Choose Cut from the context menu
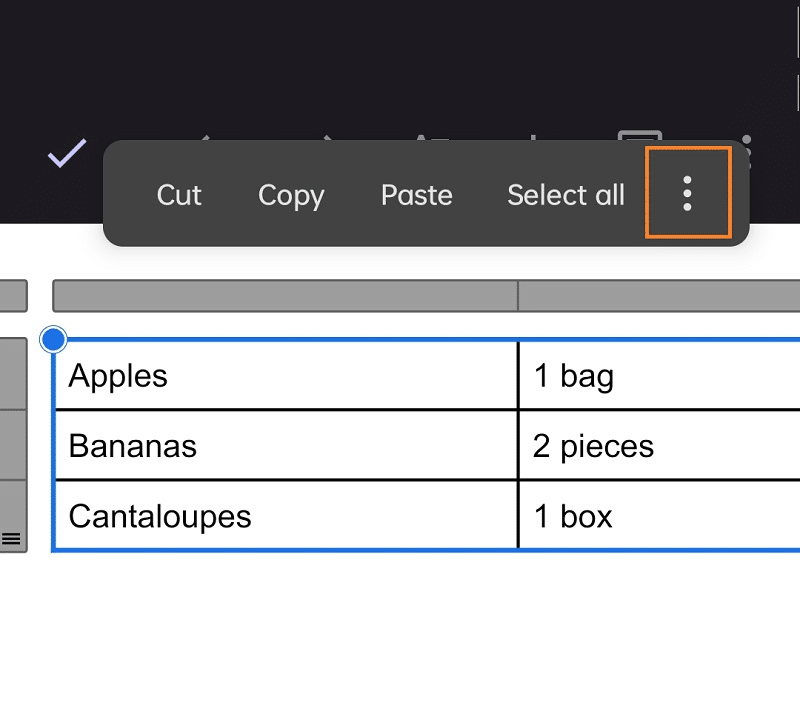The height and width of the screenshot is (702, 800). point(179,195)
